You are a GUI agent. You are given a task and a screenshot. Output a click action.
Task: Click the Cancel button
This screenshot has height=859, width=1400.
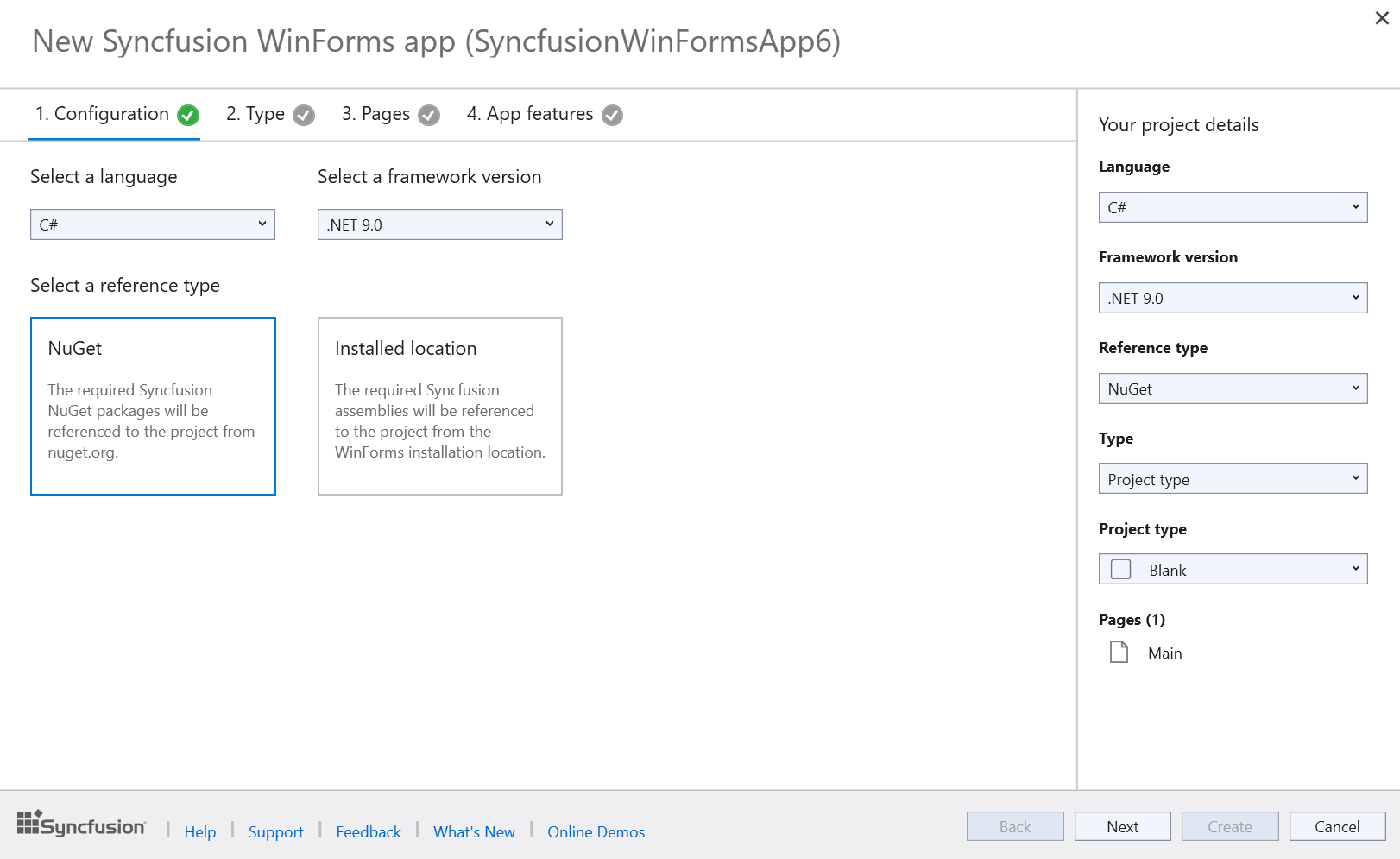coord(1337,826)
